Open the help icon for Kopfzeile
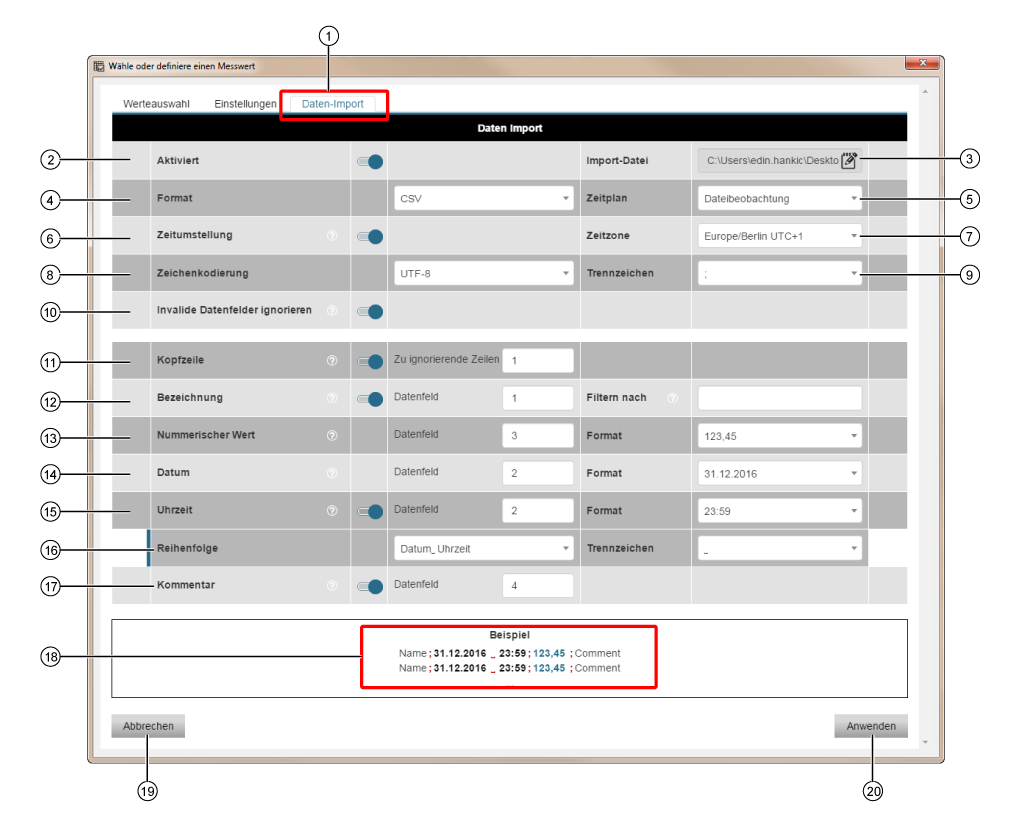Viewport: 1024px width, 817px height. 332,361
